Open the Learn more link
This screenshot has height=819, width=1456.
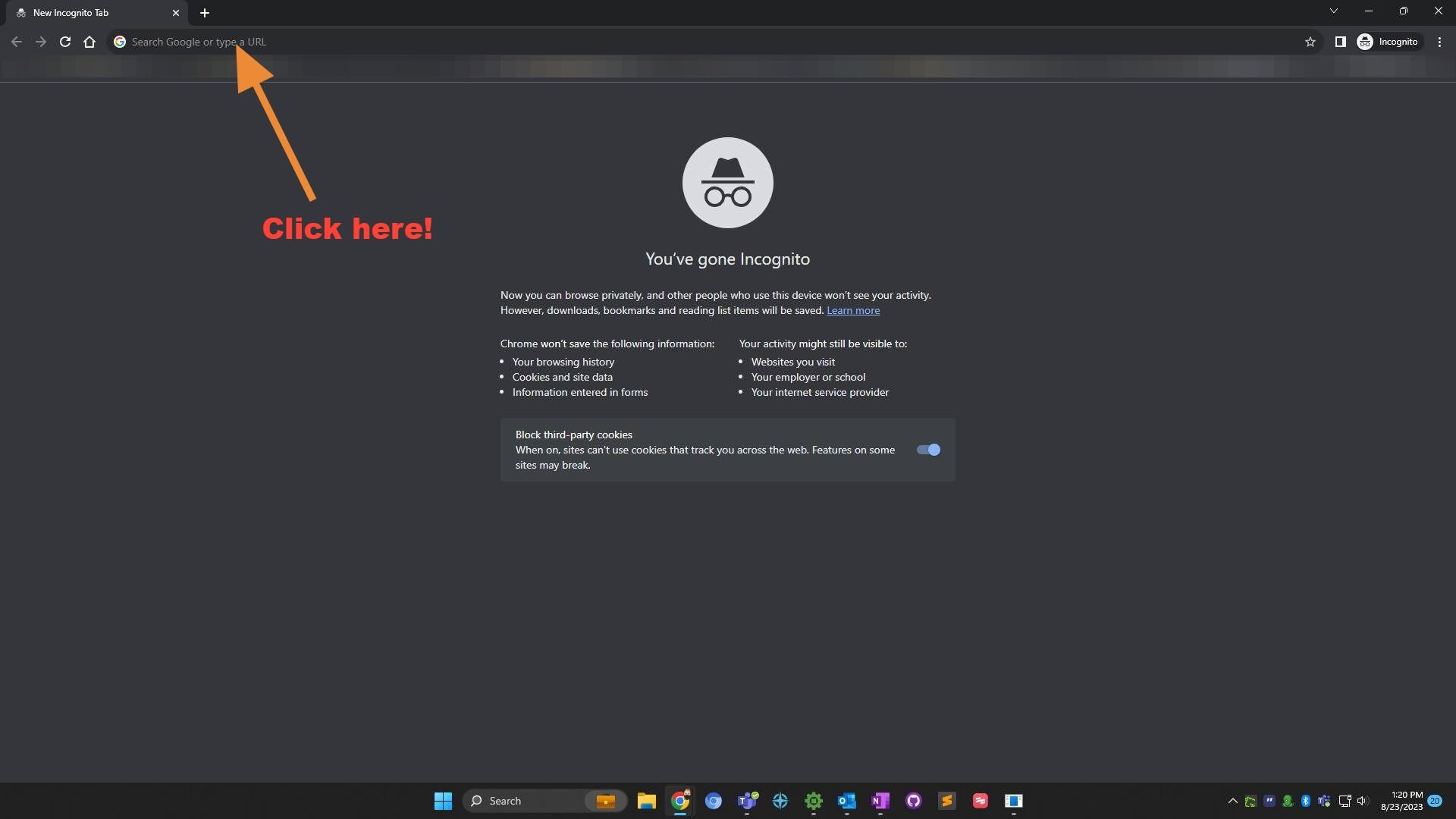click(853, 310)
